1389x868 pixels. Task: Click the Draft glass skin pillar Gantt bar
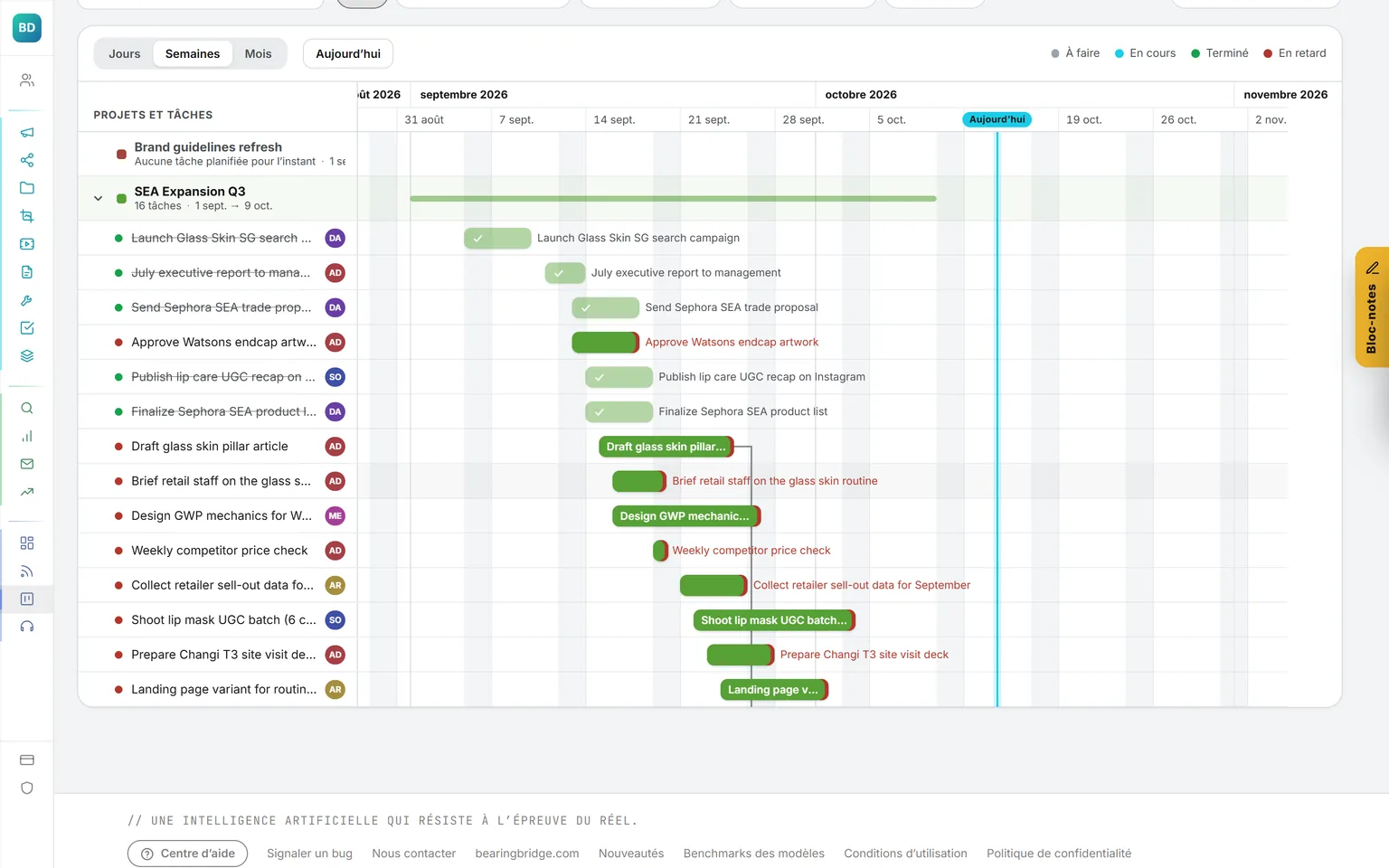pyautogui.click(x=666, y=447)
